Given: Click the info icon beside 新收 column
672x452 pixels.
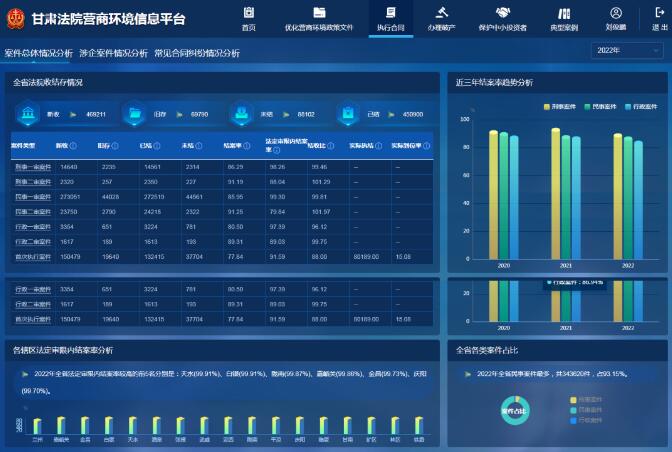Looking at the screenshot, I should 75,146.
